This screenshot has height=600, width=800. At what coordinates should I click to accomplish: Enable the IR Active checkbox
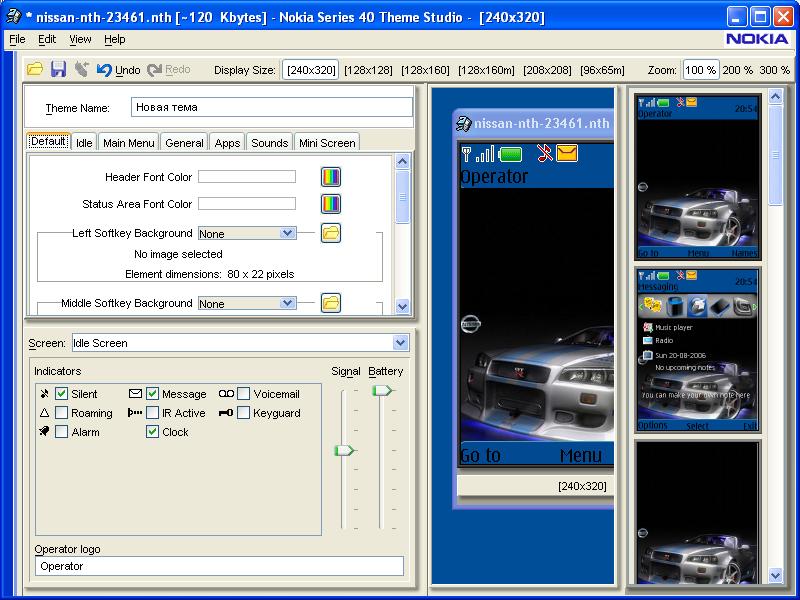pyautogui.click(x=153, y=413)
